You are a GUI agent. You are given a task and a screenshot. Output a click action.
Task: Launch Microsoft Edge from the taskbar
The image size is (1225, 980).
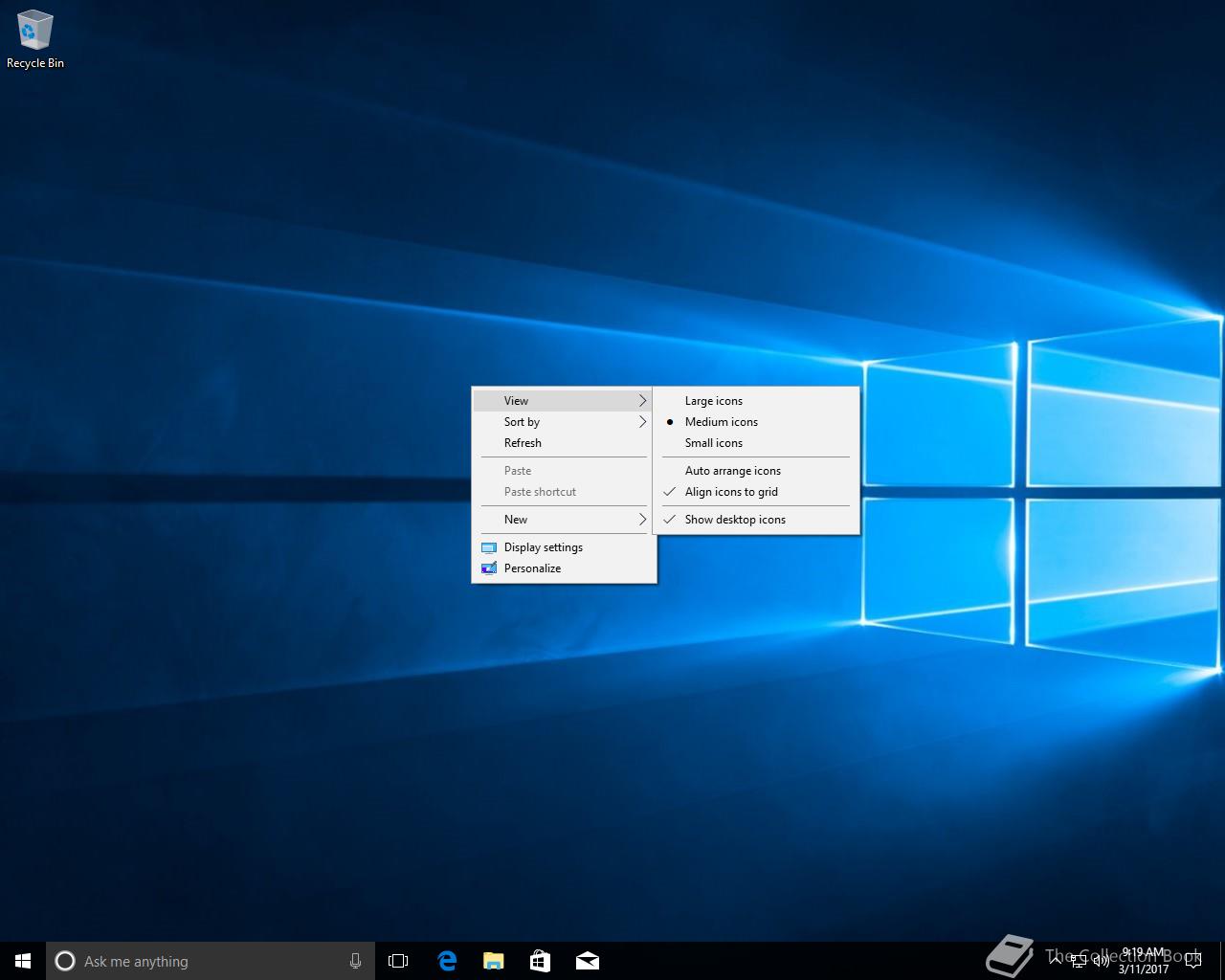(447, 961)
